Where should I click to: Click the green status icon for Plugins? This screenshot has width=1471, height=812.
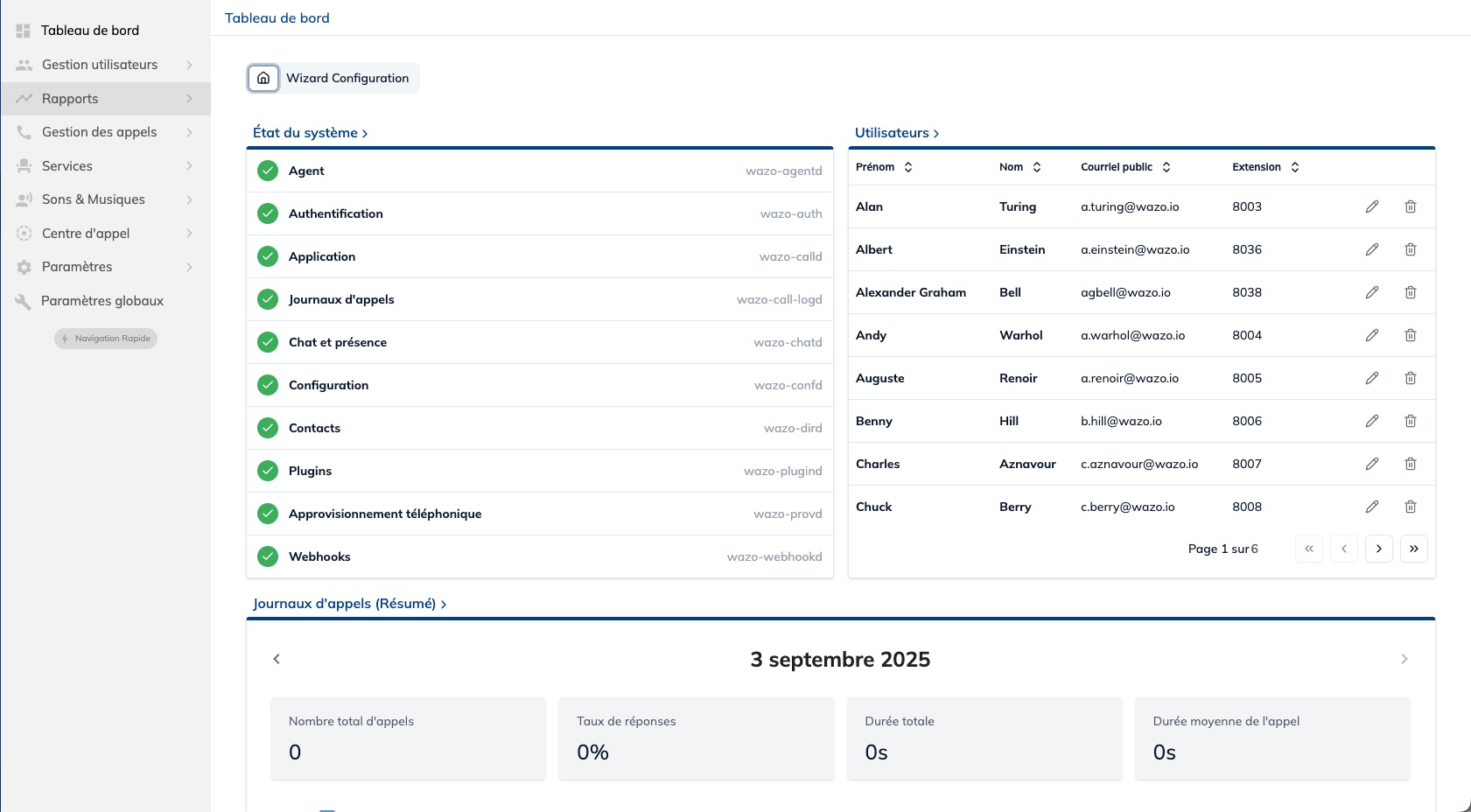[x=268, y=471]
